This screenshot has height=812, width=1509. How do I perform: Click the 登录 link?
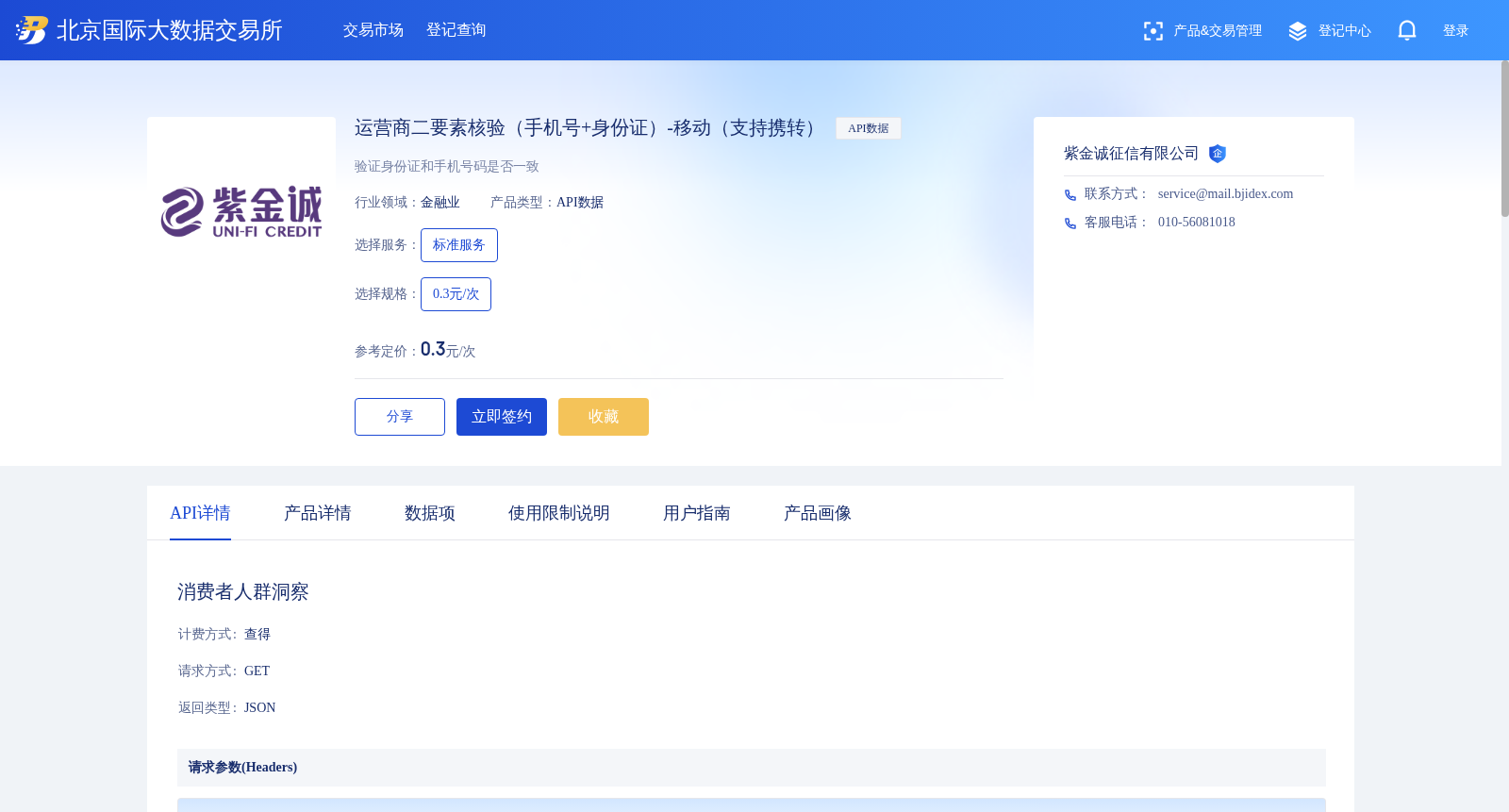click(1456, 31)
